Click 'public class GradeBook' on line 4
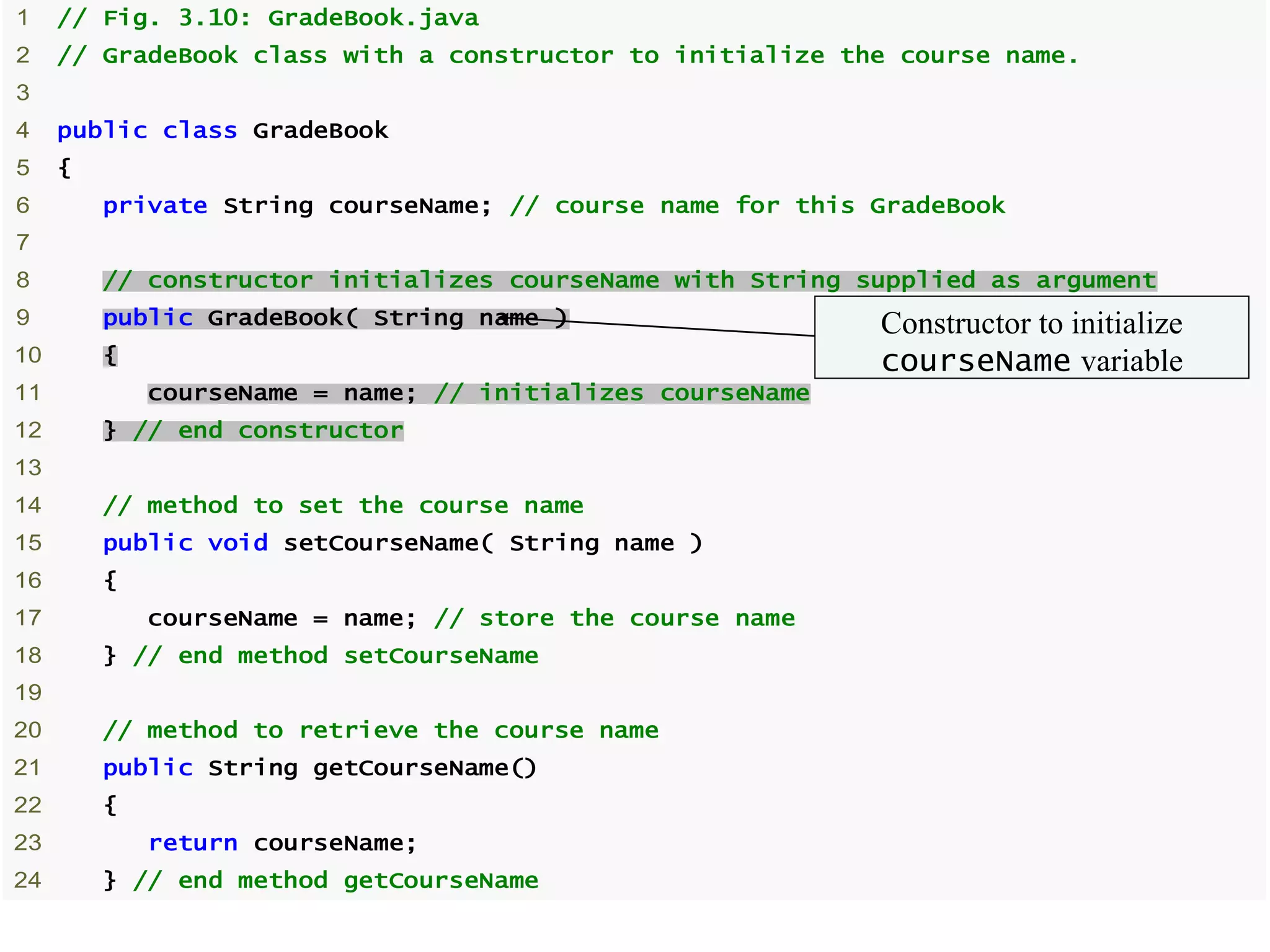1270x952 pixels. pos(223,131)
